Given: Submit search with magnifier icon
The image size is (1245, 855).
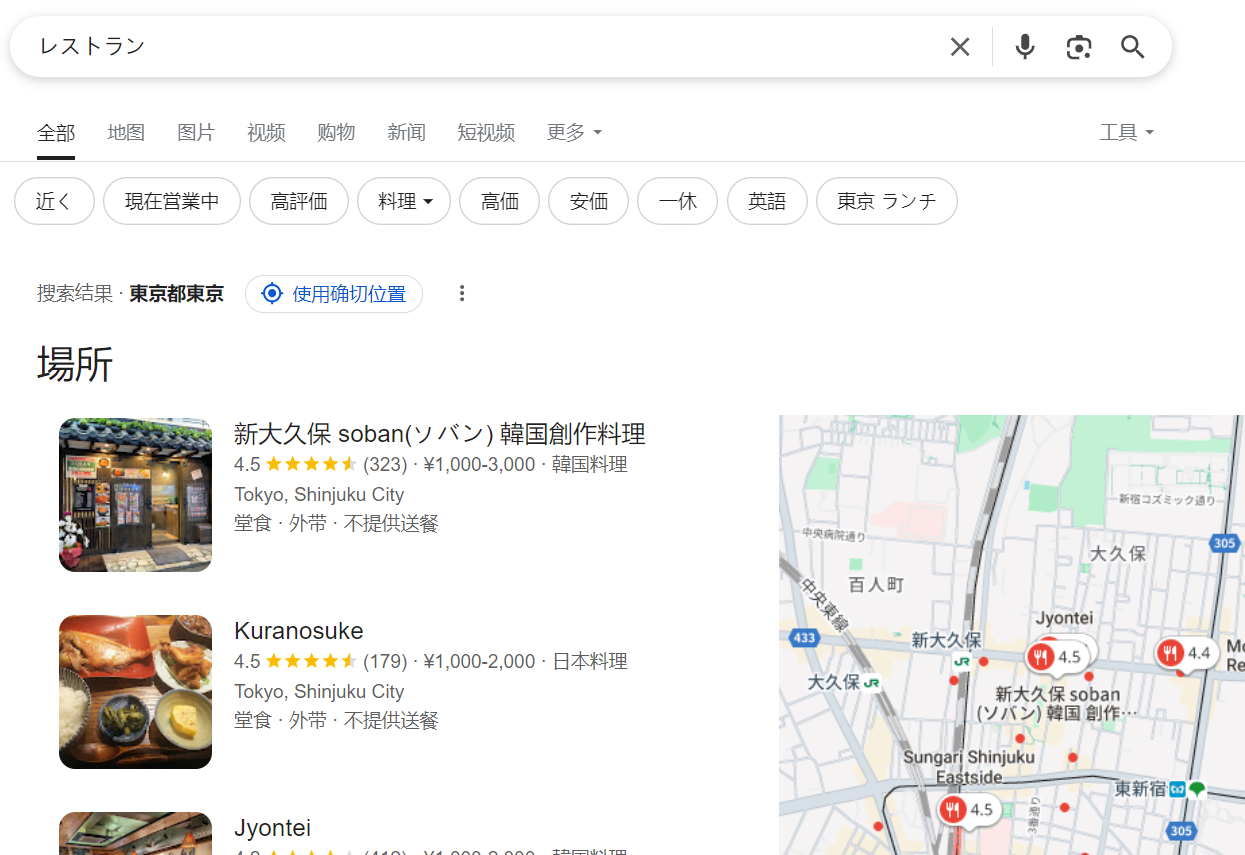Looking at the screenshot, I should [x=1132, y=47].
